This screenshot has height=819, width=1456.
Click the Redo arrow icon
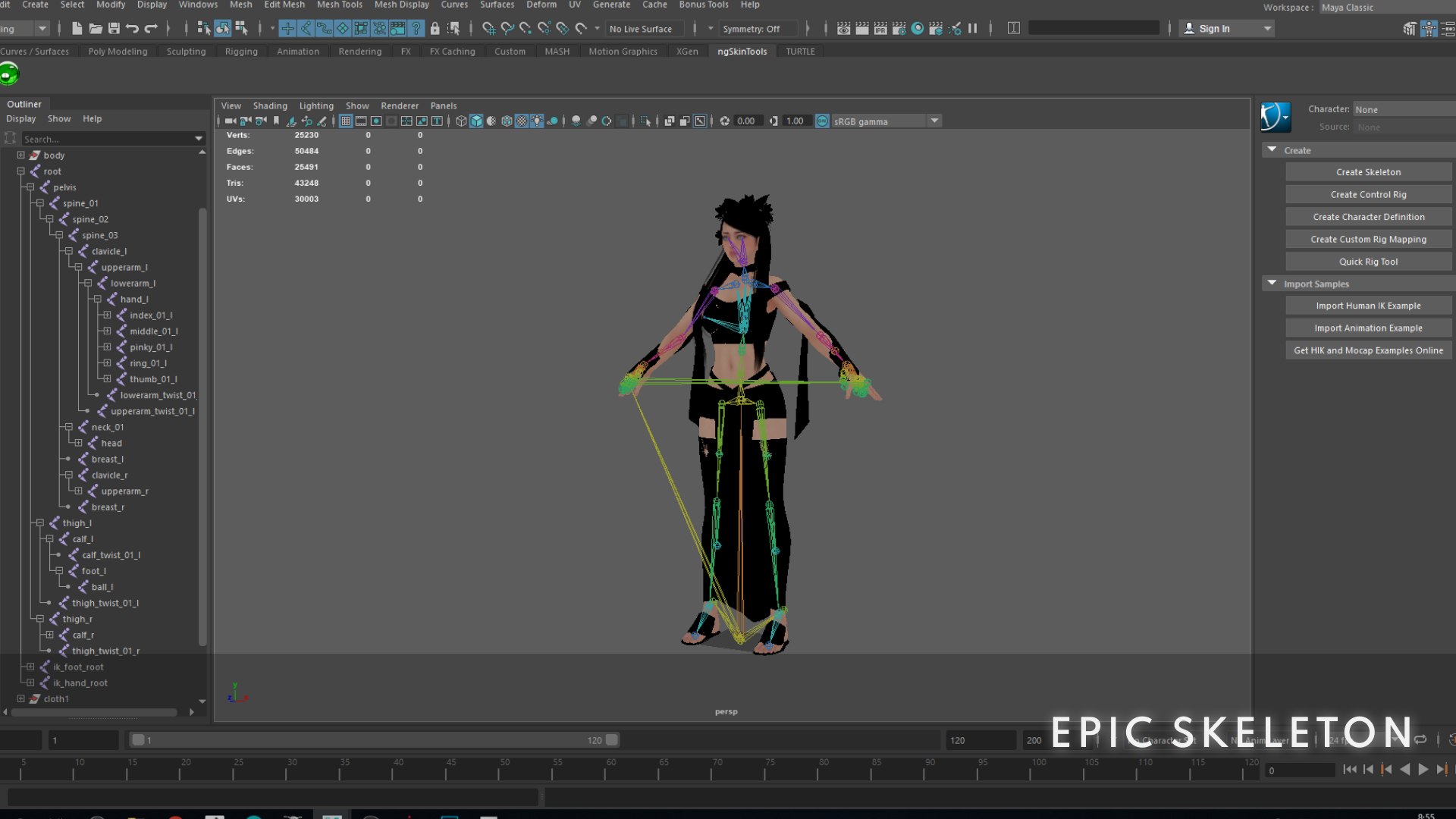(151, 29)
